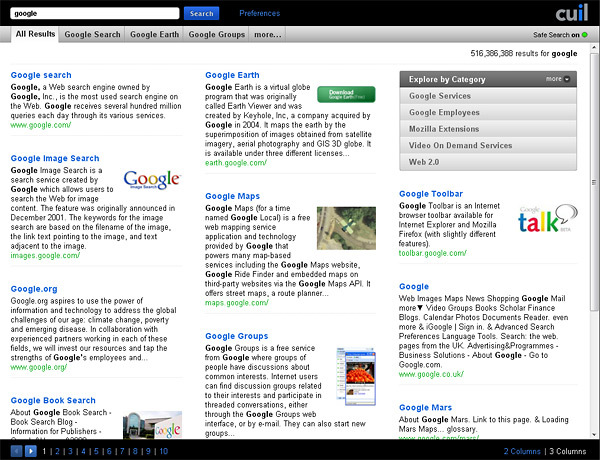Open the Google Mars result title

[426, 407]
